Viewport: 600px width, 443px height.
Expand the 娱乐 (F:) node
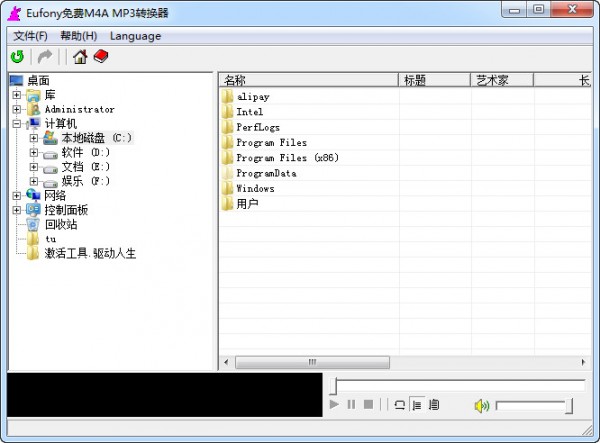[34, 181]
